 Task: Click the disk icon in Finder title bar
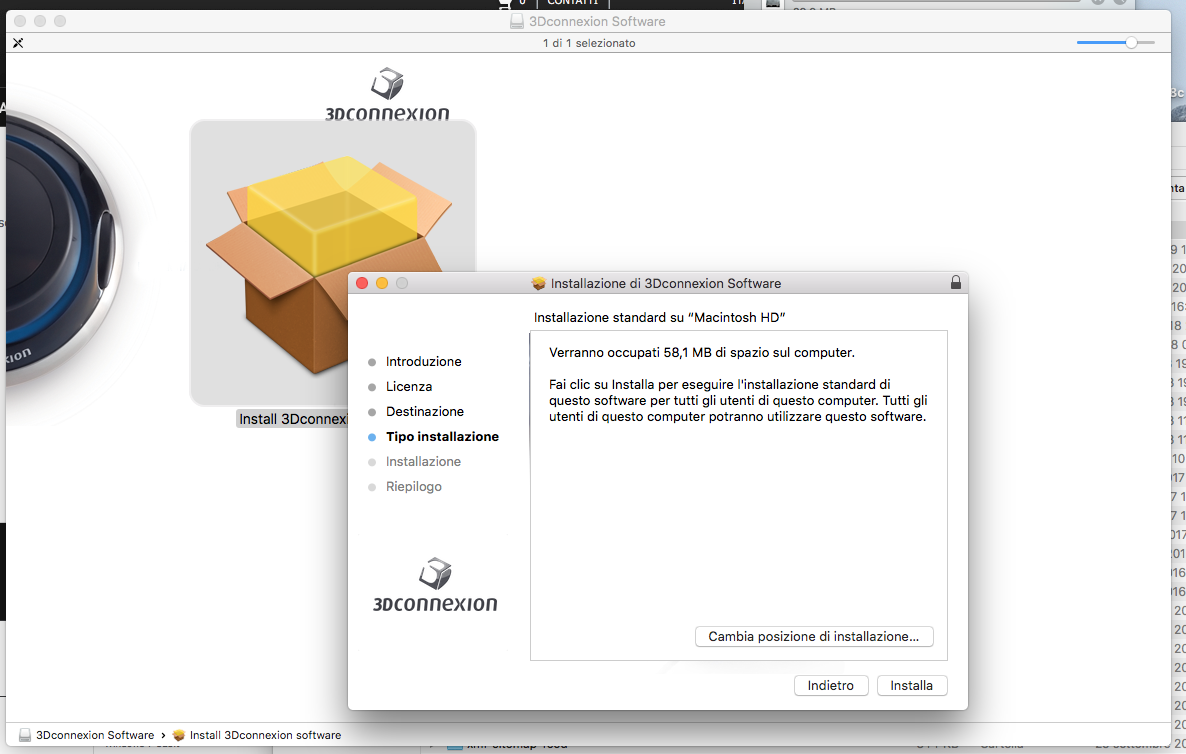click(517, 21)
